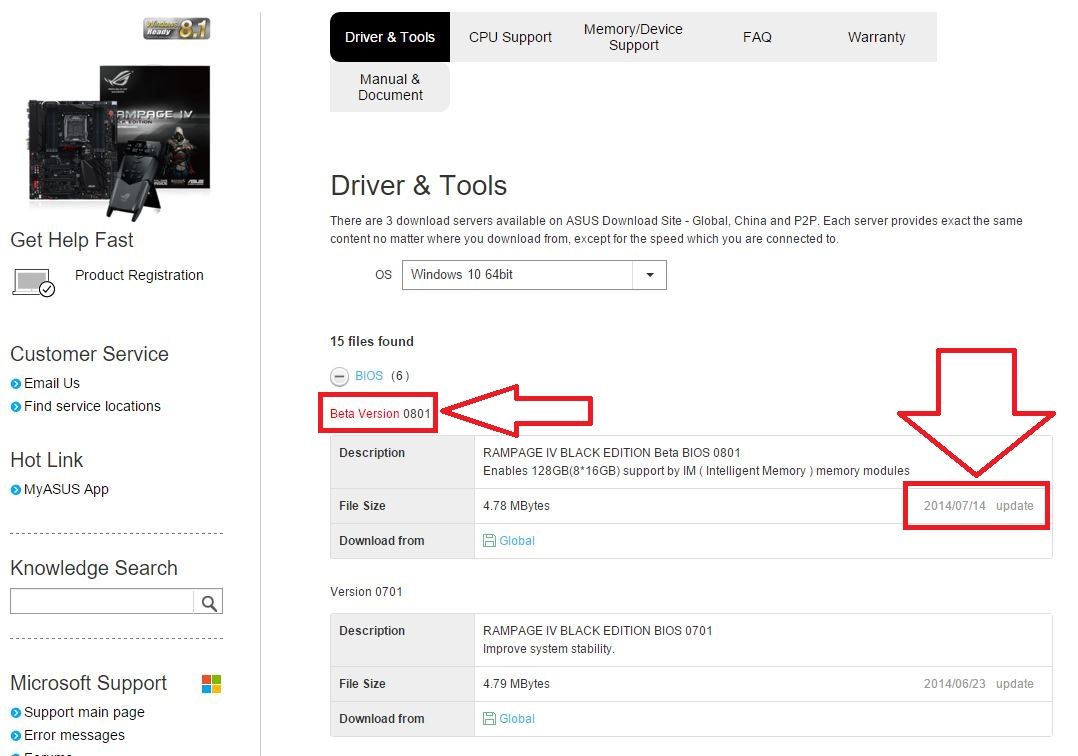Download Beta BIOS 0801 from Global
This screenshot has width=1078, height=756.
click(516, 541)
